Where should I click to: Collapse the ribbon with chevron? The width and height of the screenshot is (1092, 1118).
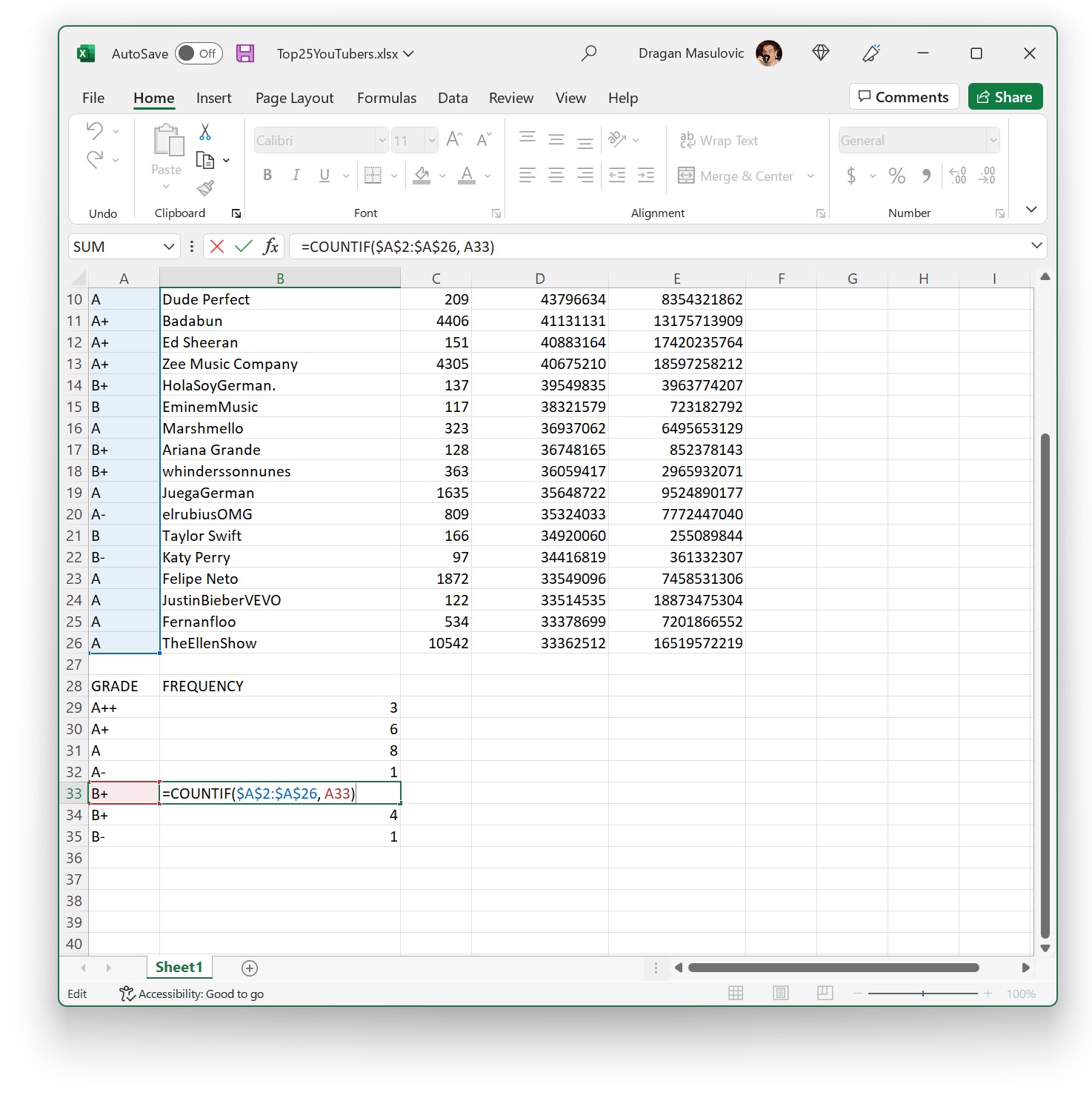pos(1031,210)
